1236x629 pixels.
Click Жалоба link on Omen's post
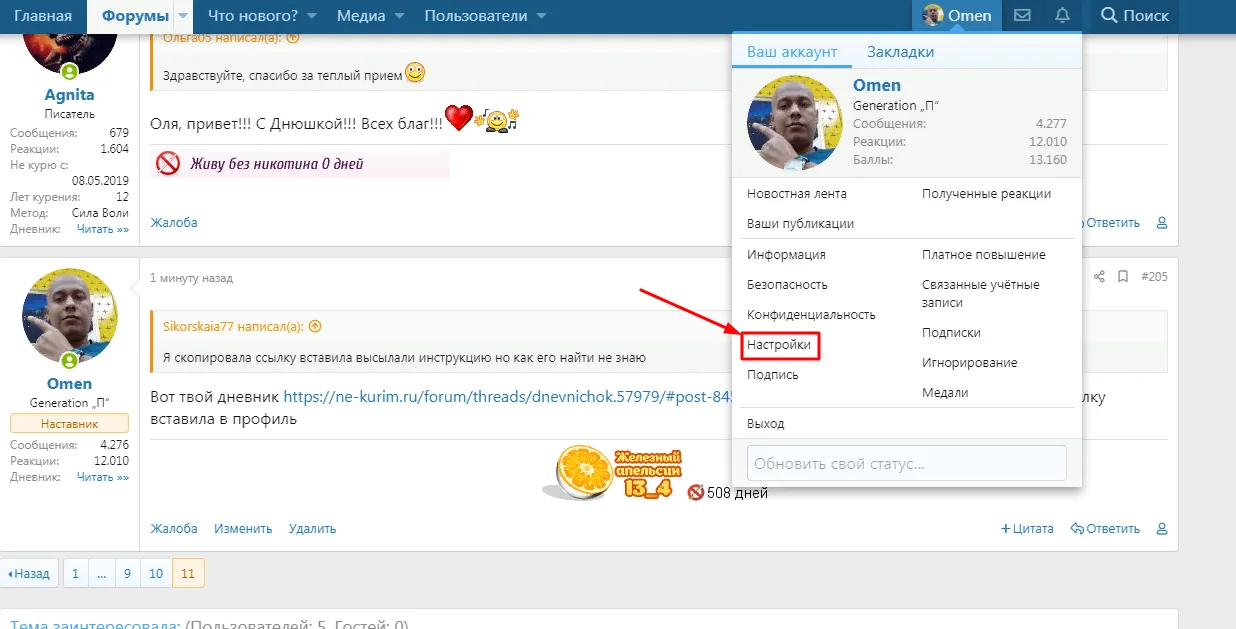pos(174,529)
